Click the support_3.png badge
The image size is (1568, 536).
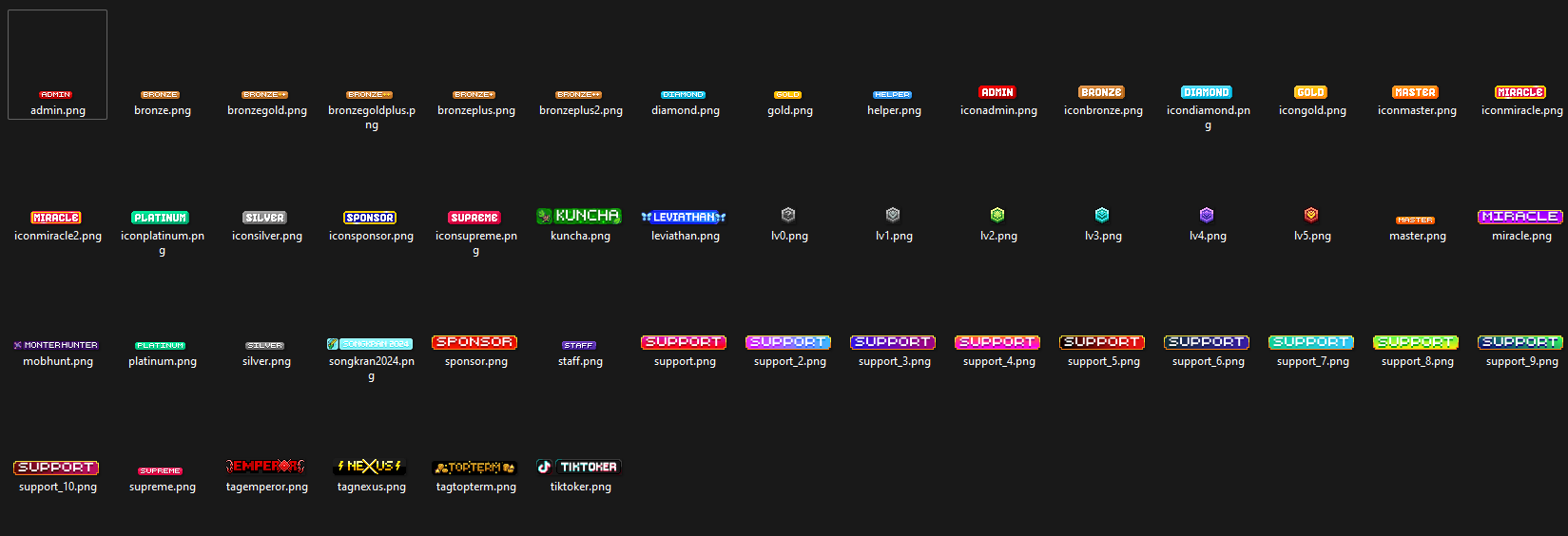click(x=893, y=342)
